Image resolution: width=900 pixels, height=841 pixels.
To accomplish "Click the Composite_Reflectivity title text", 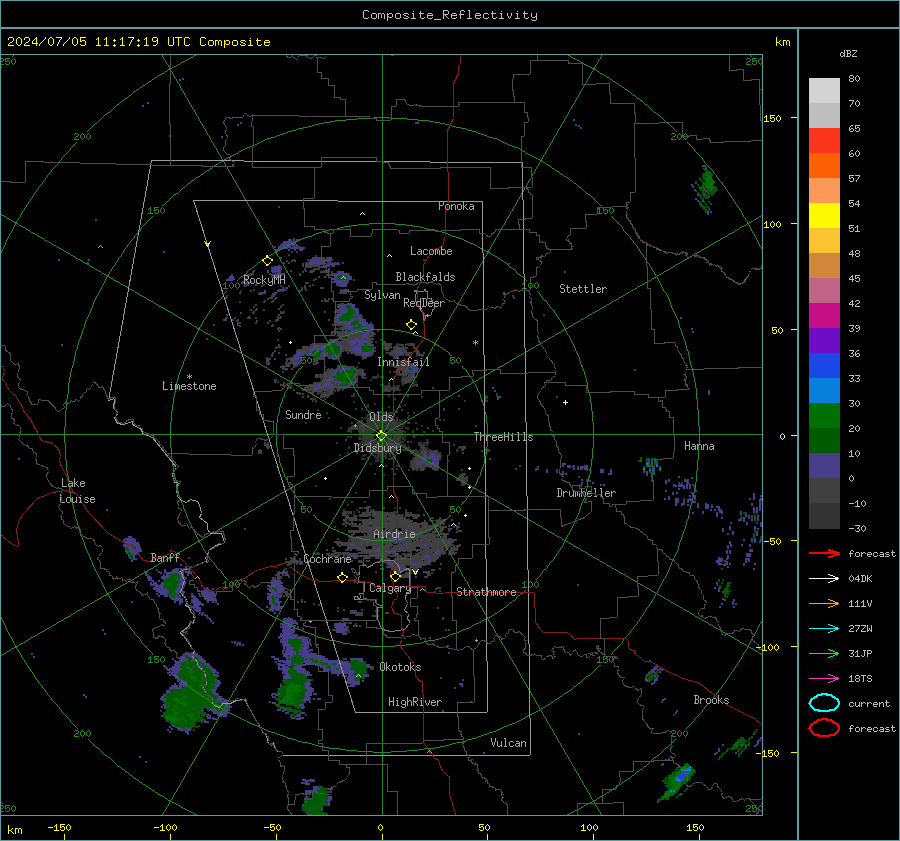I will (449, 15).
